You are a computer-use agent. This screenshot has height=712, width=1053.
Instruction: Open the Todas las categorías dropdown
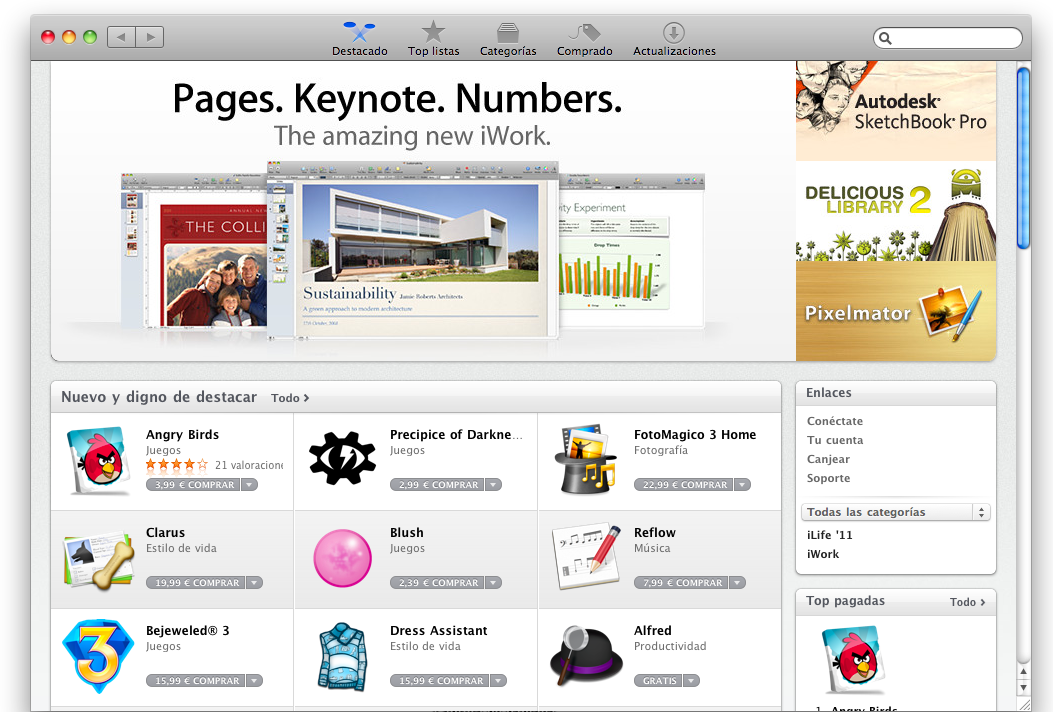[x=895, y=512]
